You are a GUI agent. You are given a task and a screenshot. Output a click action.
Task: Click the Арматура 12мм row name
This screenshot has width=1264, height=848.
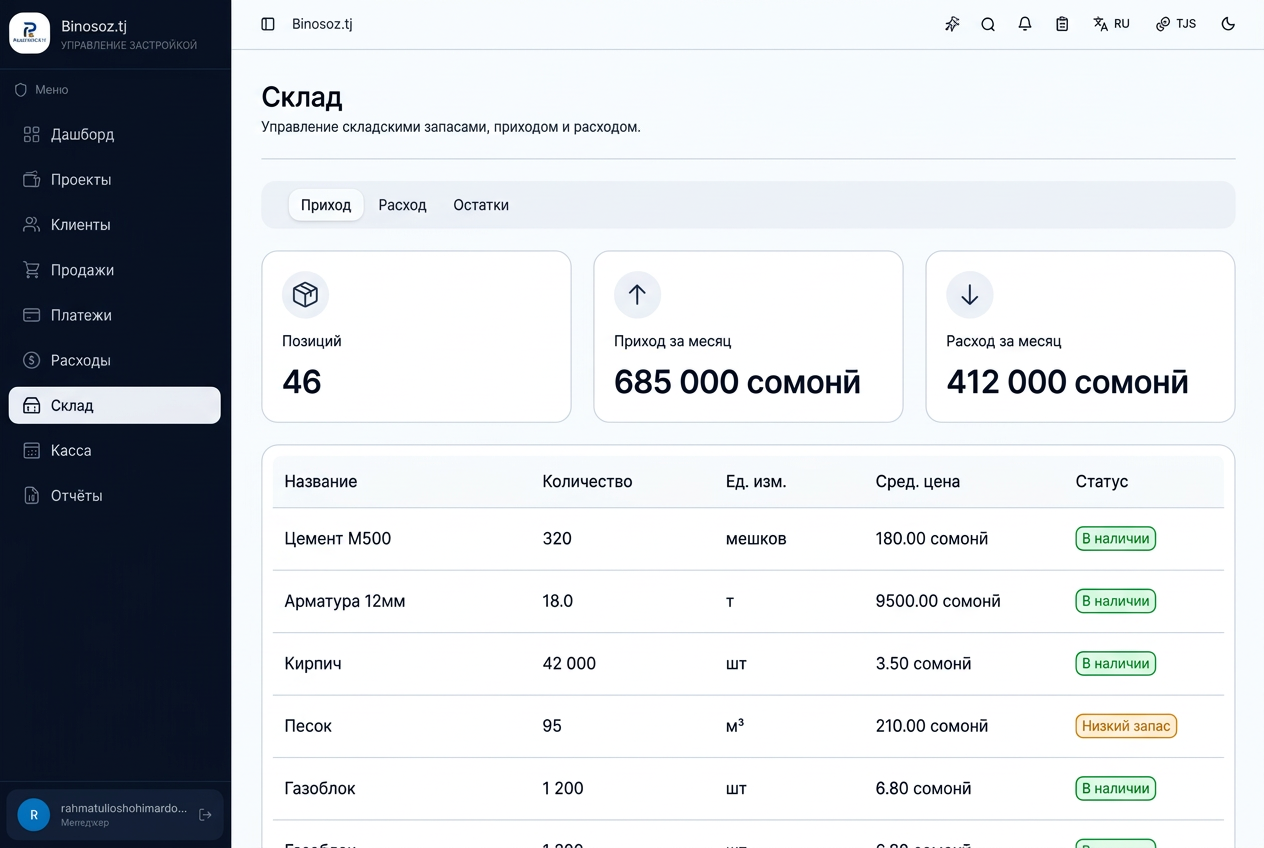345,601
